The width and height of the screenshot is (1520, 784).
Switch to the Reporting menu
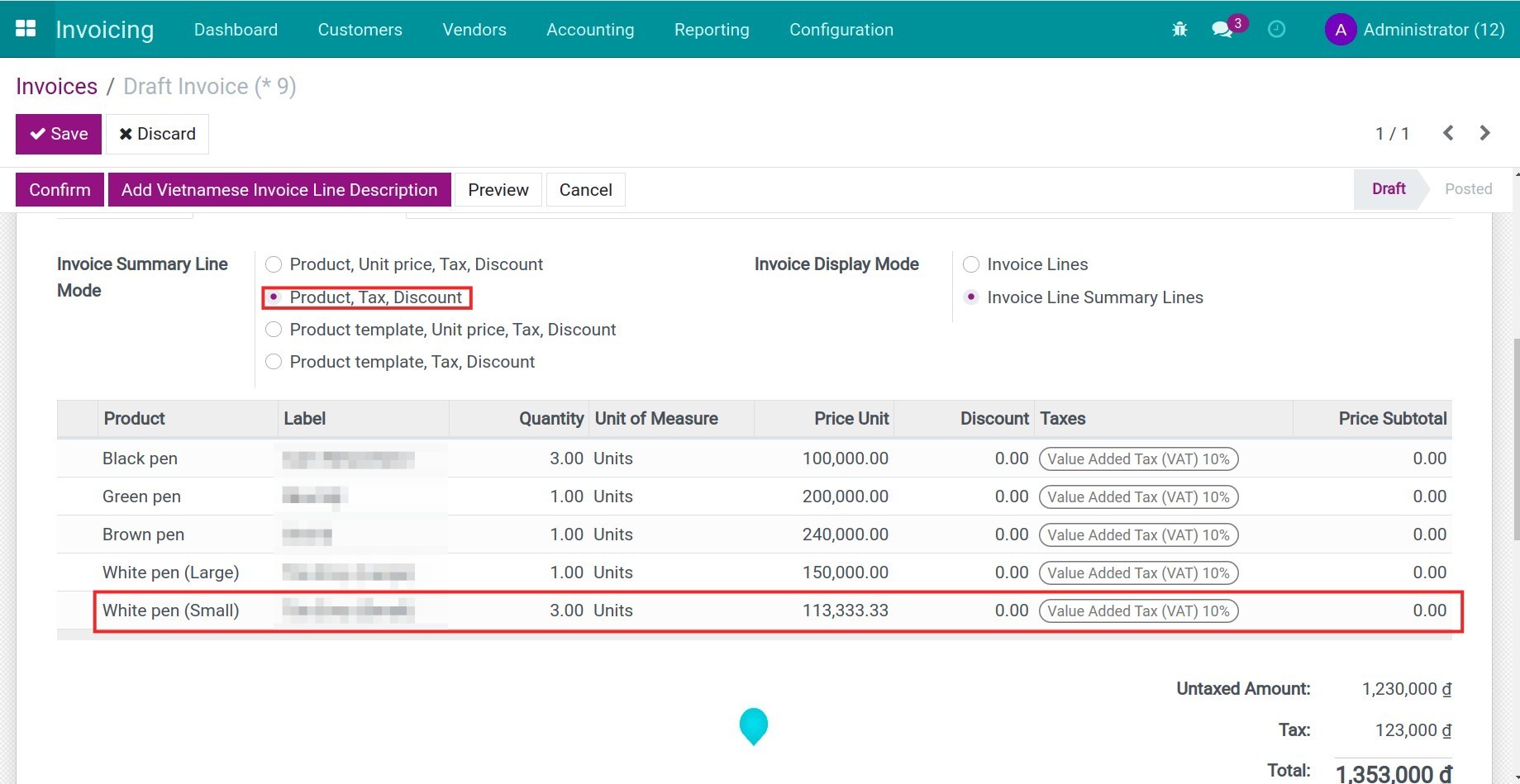[x=711, y=29]
